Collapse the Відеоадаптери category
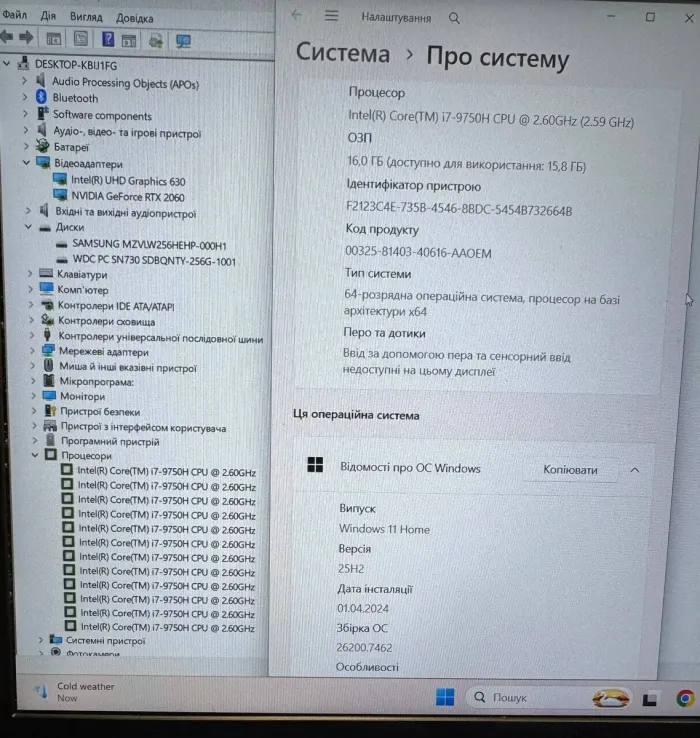The height and width of the screenshot is (738, 700). pos(26,163)
